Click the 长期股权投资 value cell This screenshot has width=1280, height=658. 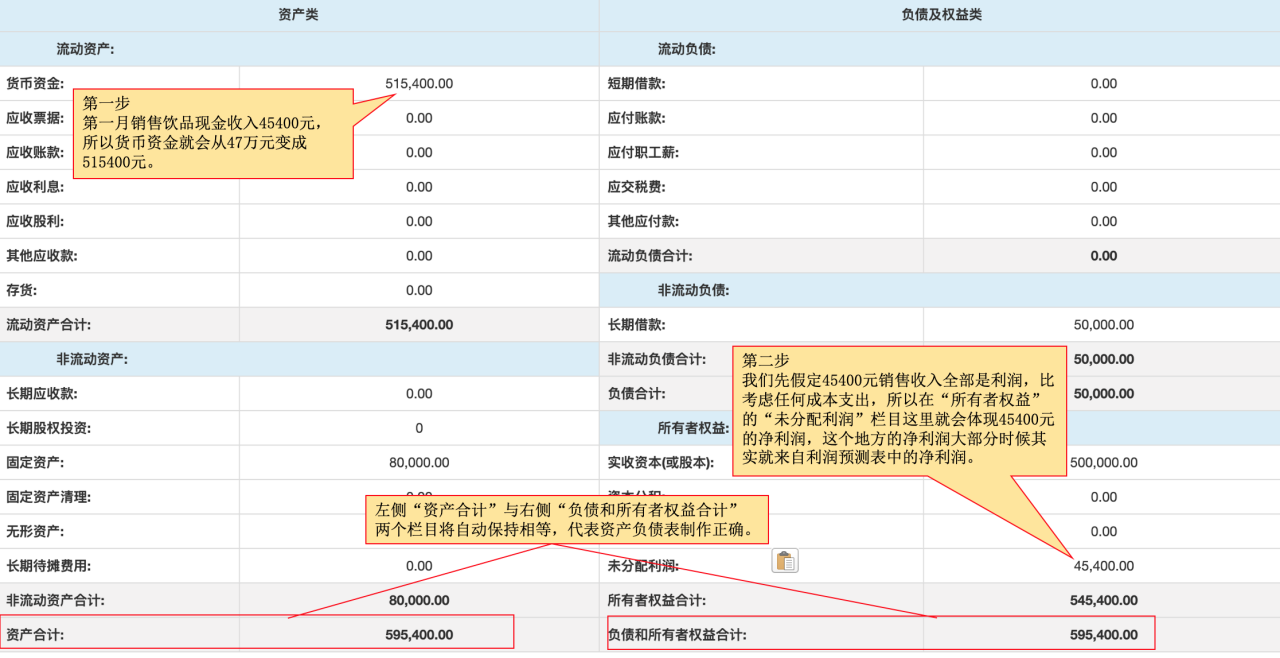(x=419, y=428)
